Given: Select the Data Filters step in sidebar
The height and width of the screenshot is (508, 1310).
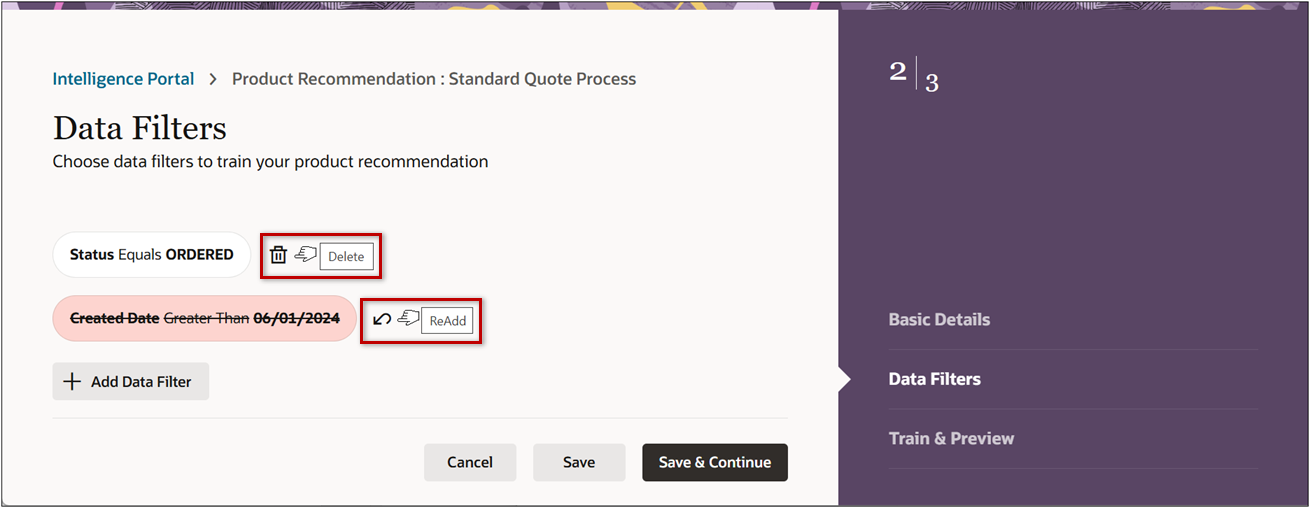Looking at the screenshot, I should point(934,379).
